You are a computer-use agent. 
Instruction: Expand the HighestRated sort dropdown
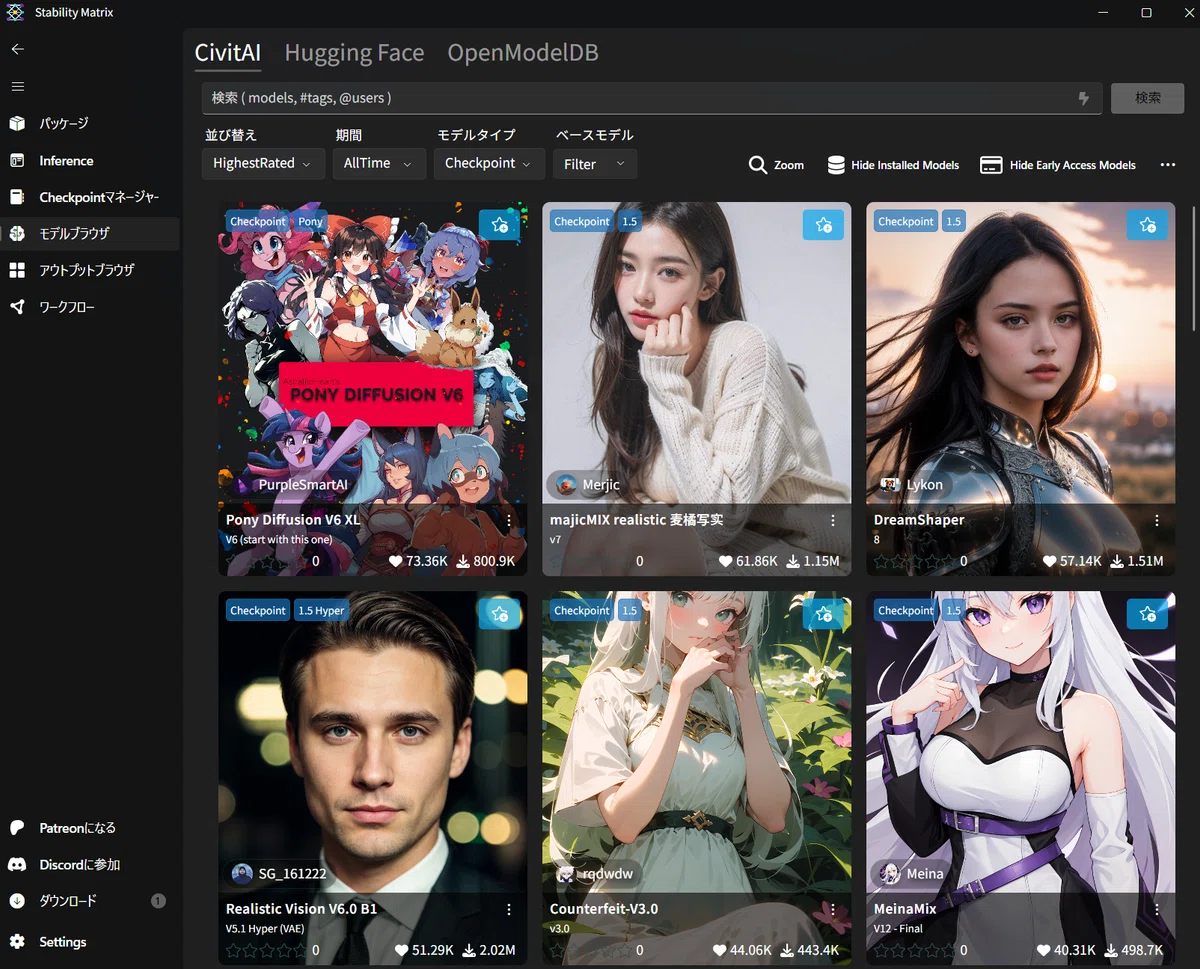(x=263, y=163)
